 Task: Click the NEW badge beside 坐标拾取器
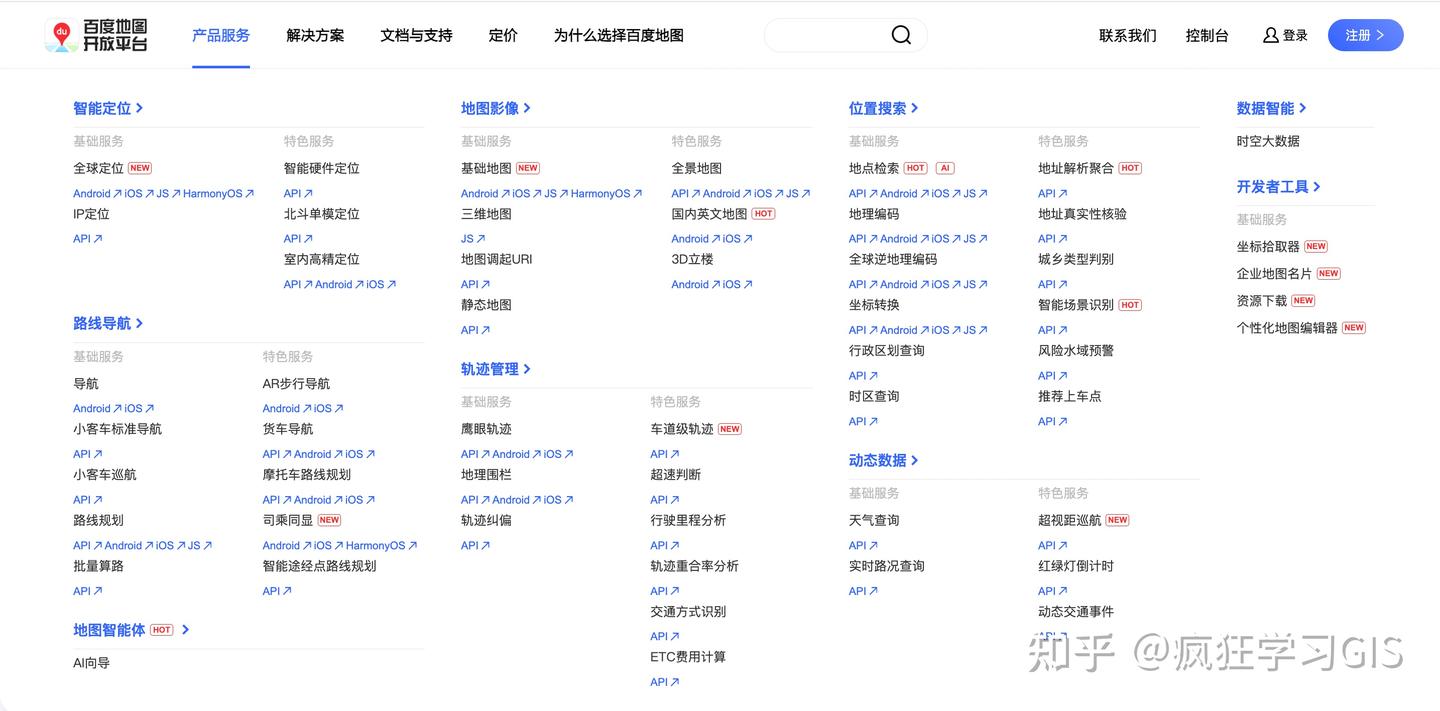(x=1316, y=246)
